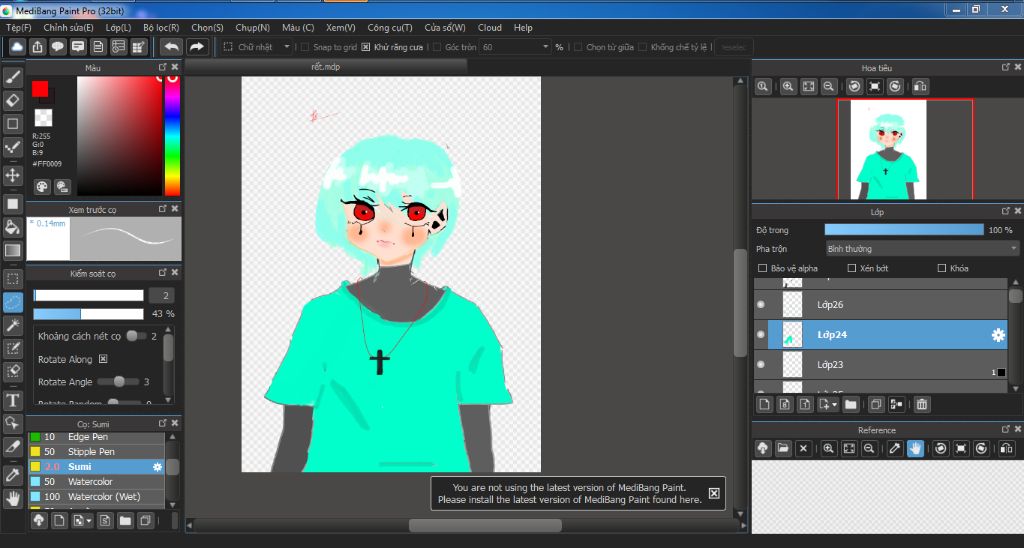Select the Watercolor (Wet) brush
The image size is (1024, 548).
[97, 497]
